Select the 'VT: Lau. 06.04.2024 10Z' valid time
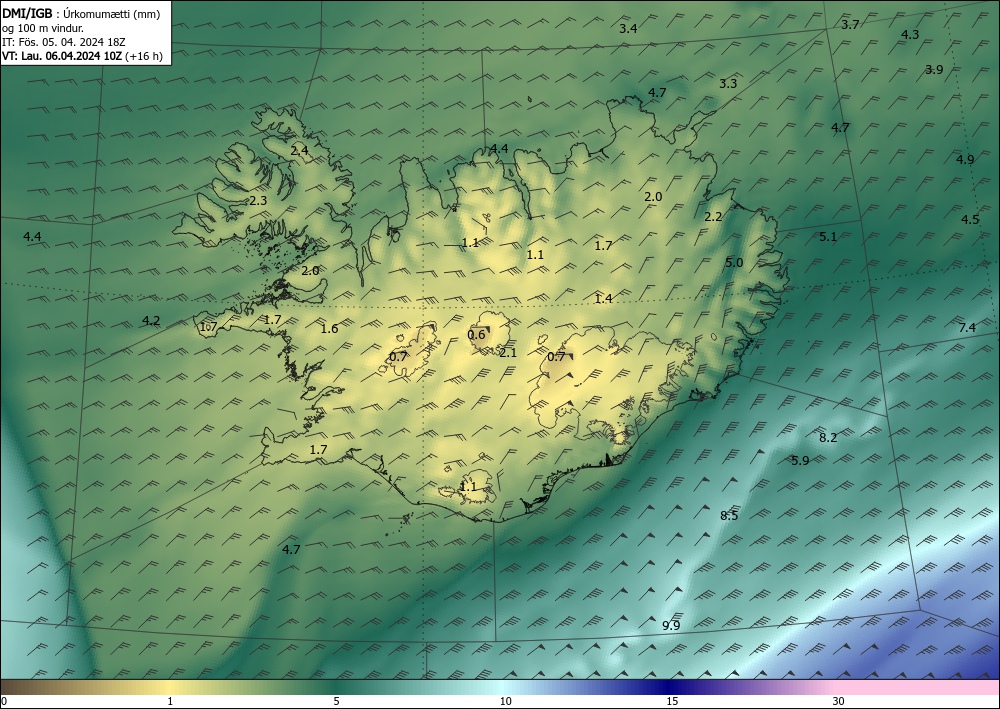 click(62, 56)
